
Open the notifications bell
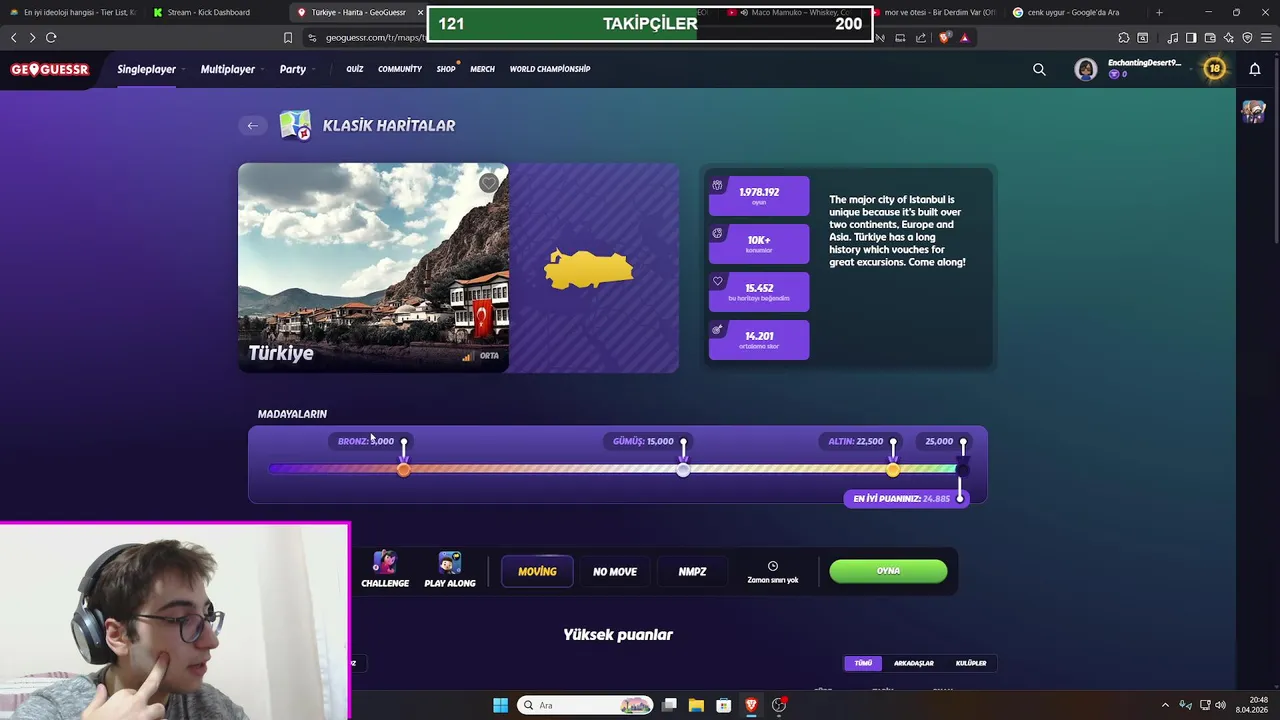click(x=1254, y=69)
